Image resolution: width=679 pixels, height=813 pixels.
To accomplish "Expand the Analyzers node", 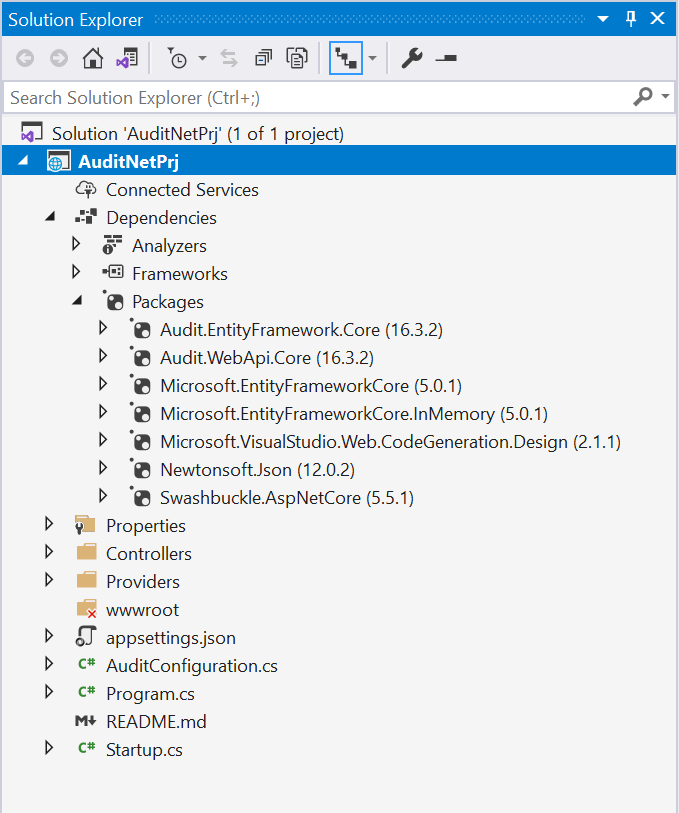I will pos(76,244).
